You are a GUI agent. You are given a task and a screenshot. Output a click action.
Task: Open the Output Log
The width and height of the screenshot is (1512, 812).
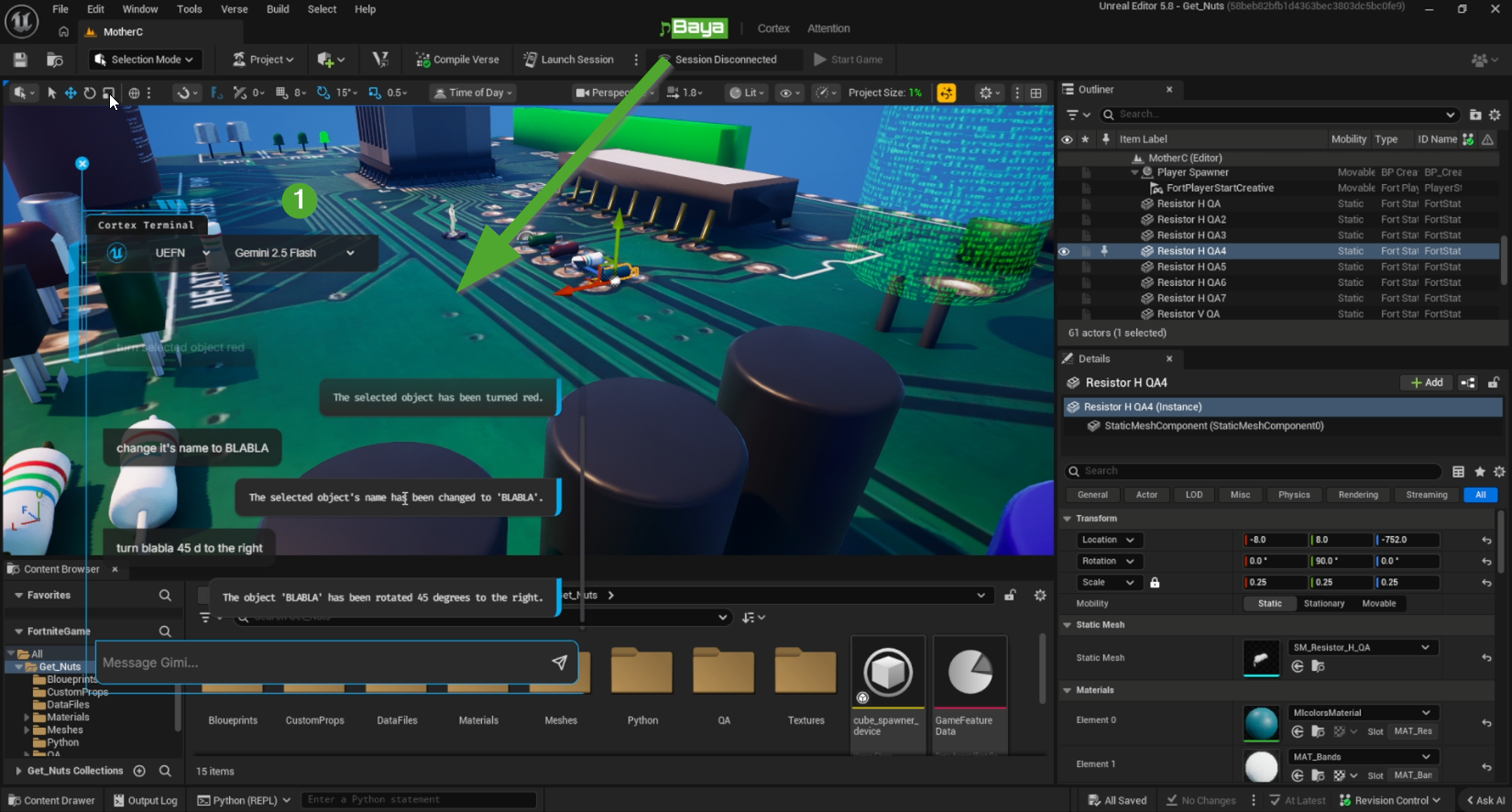[x=145, y=800]
